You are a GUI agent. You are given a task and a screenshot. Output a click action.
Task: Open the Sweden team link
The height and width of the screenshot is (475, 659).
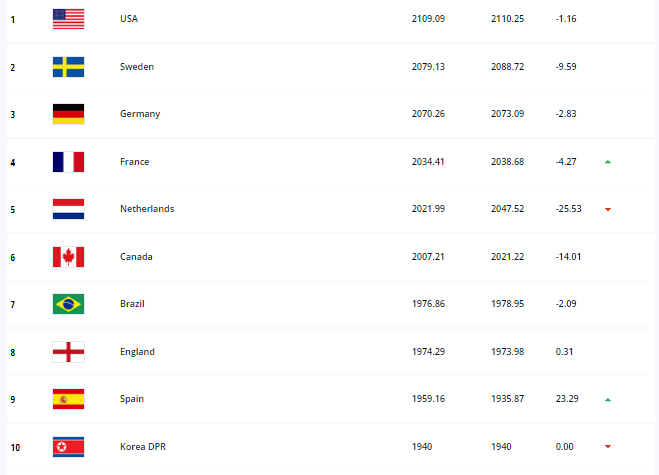(137, 66)
